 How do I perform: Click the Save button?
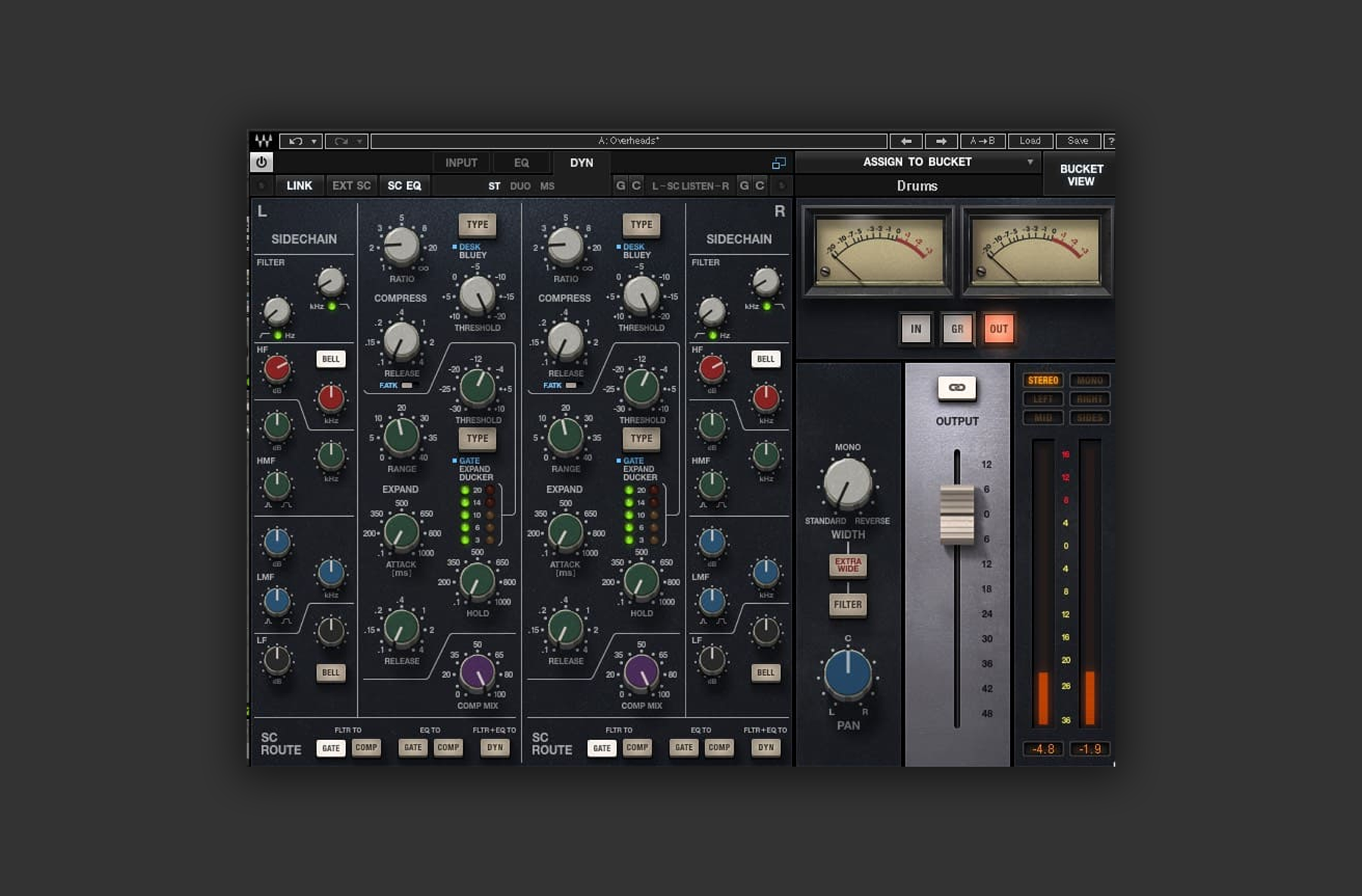[x=1077, y=141]
